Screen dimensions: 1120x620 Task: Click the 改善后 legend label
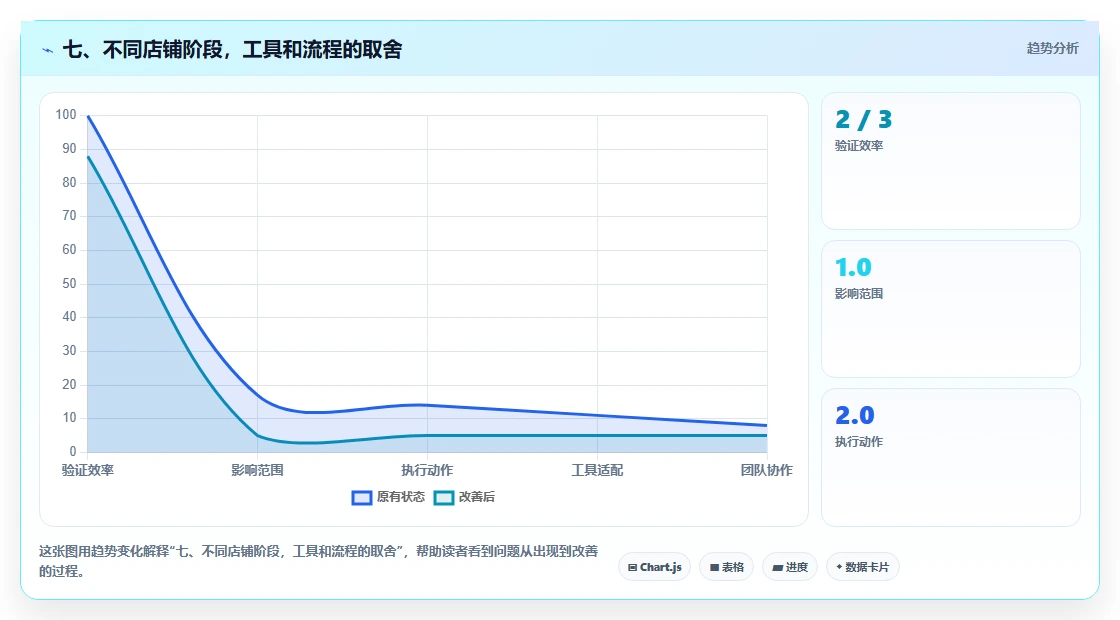476,497
